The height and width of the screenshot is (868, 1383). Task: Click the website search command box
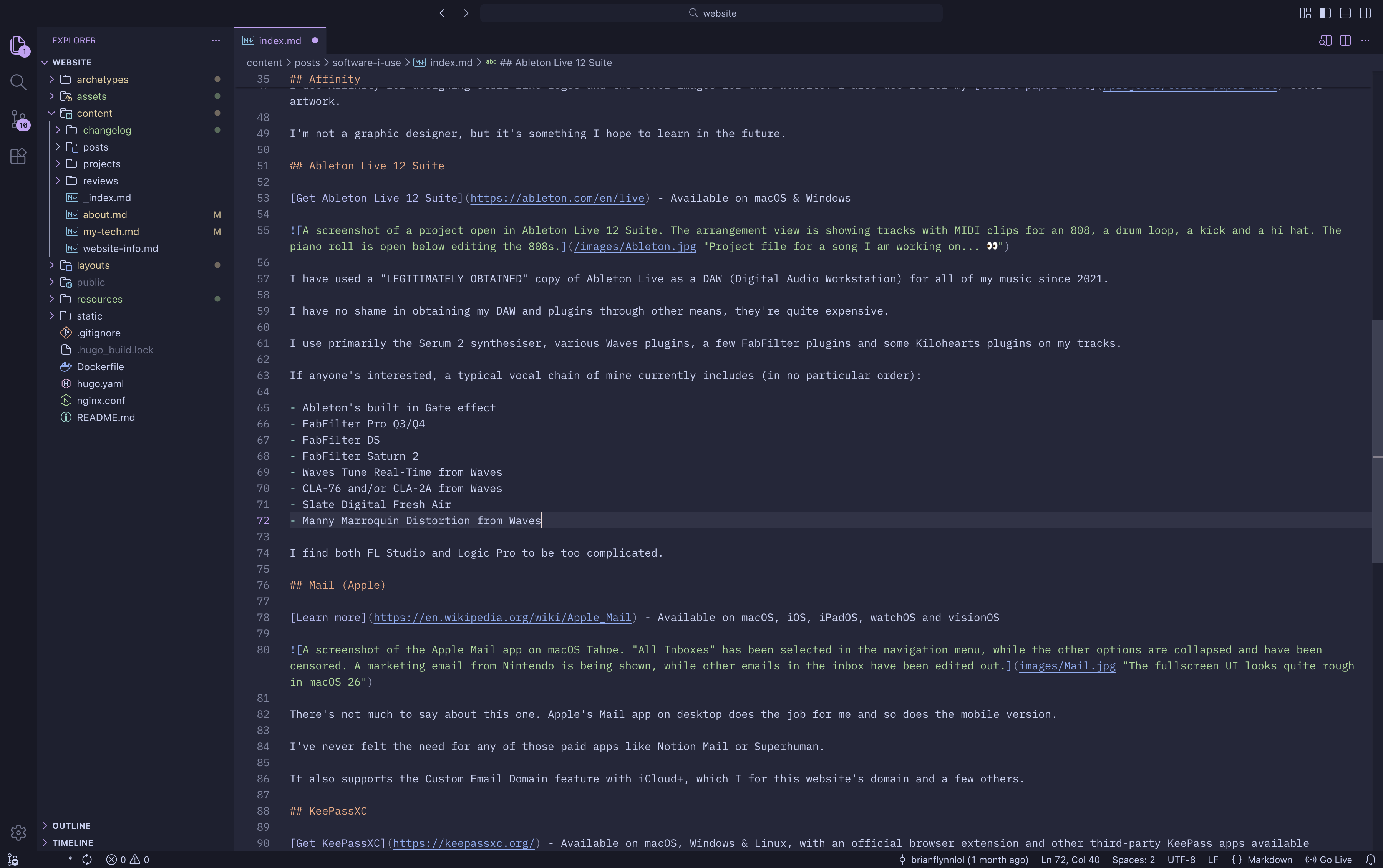pos(711,13)
